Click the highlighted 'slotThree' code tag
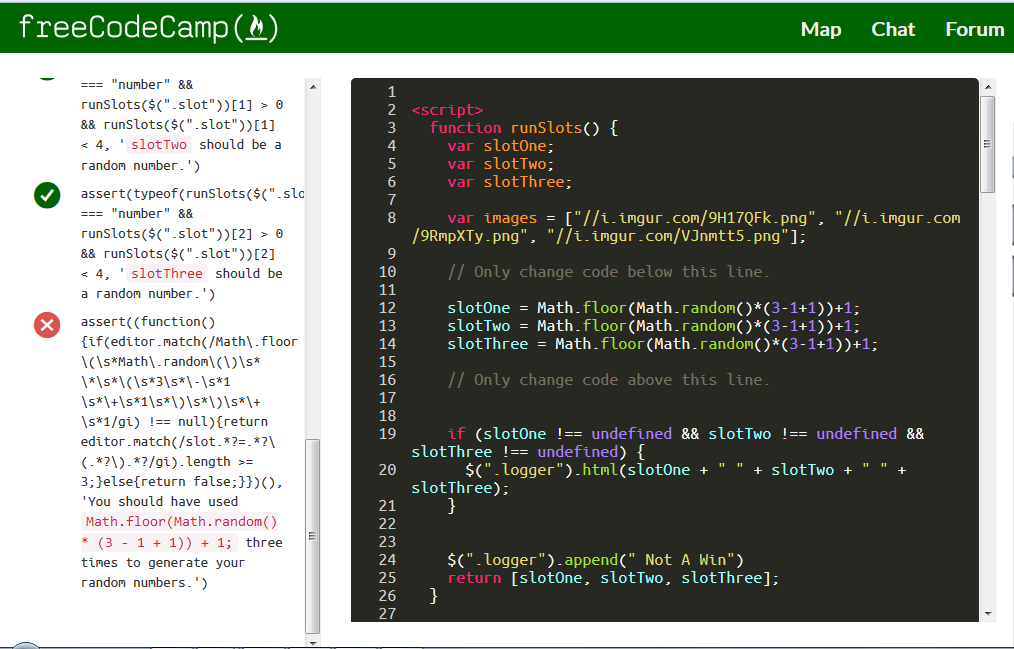 (167, 273)
